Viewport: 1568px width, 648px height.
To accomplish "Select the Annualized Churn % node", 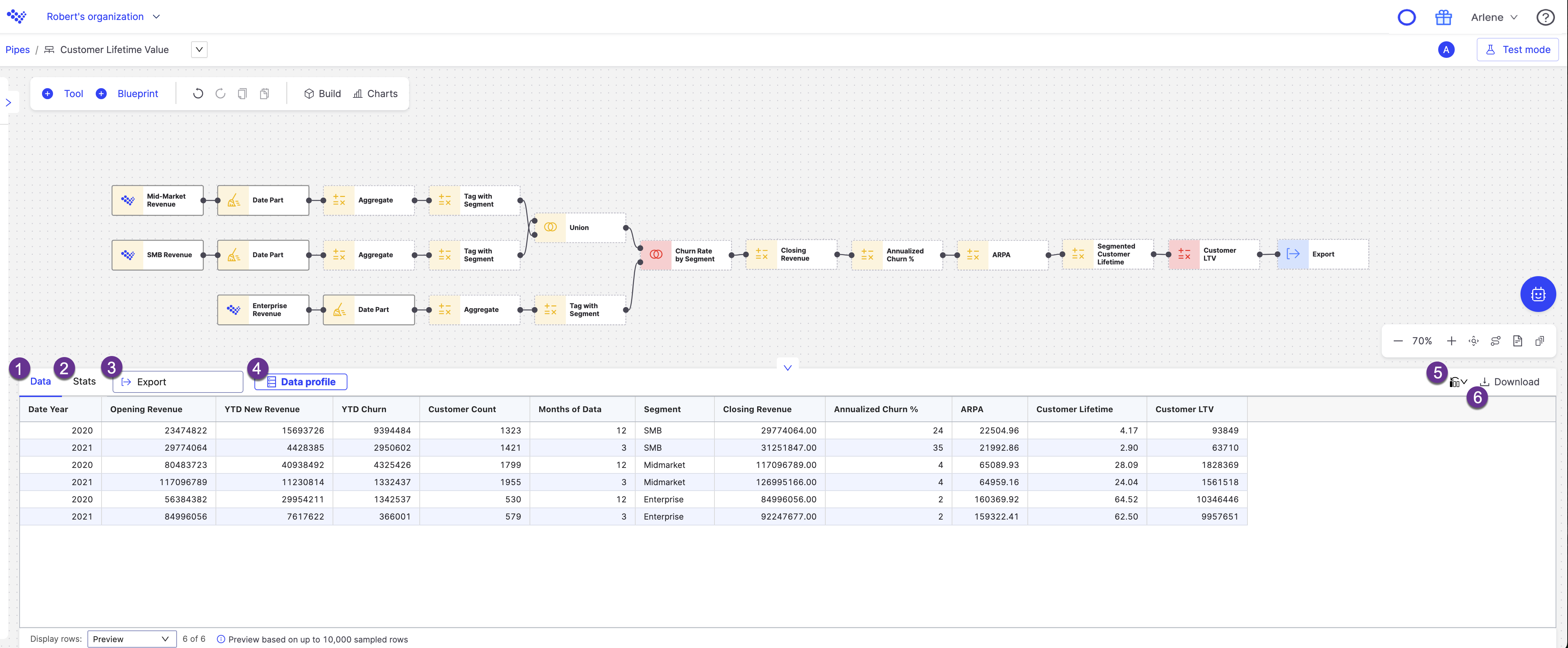I will click(897, 255).
